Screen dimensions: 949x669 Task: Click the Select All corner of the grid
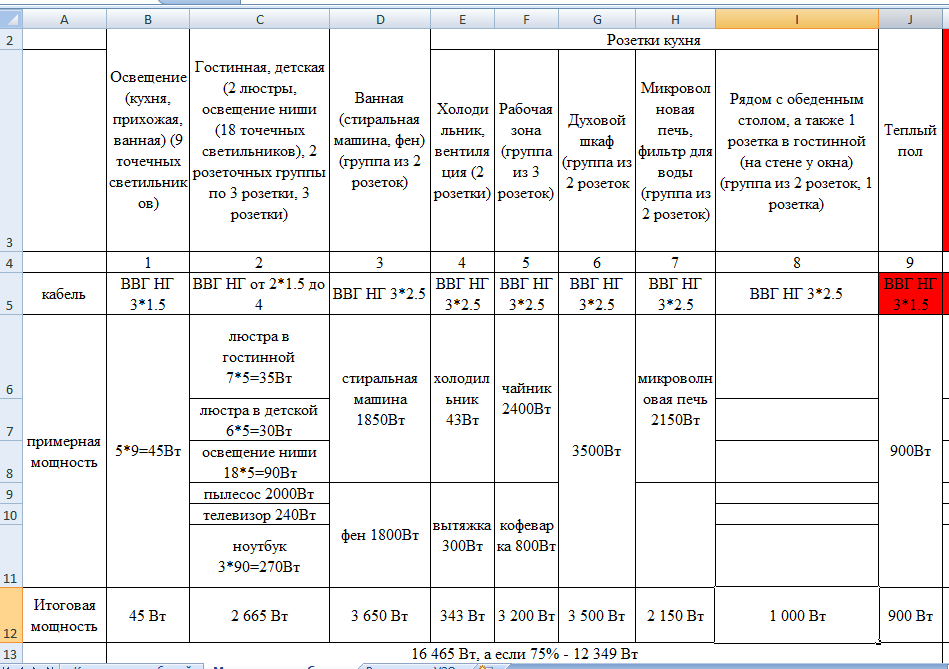pos(11,19)
